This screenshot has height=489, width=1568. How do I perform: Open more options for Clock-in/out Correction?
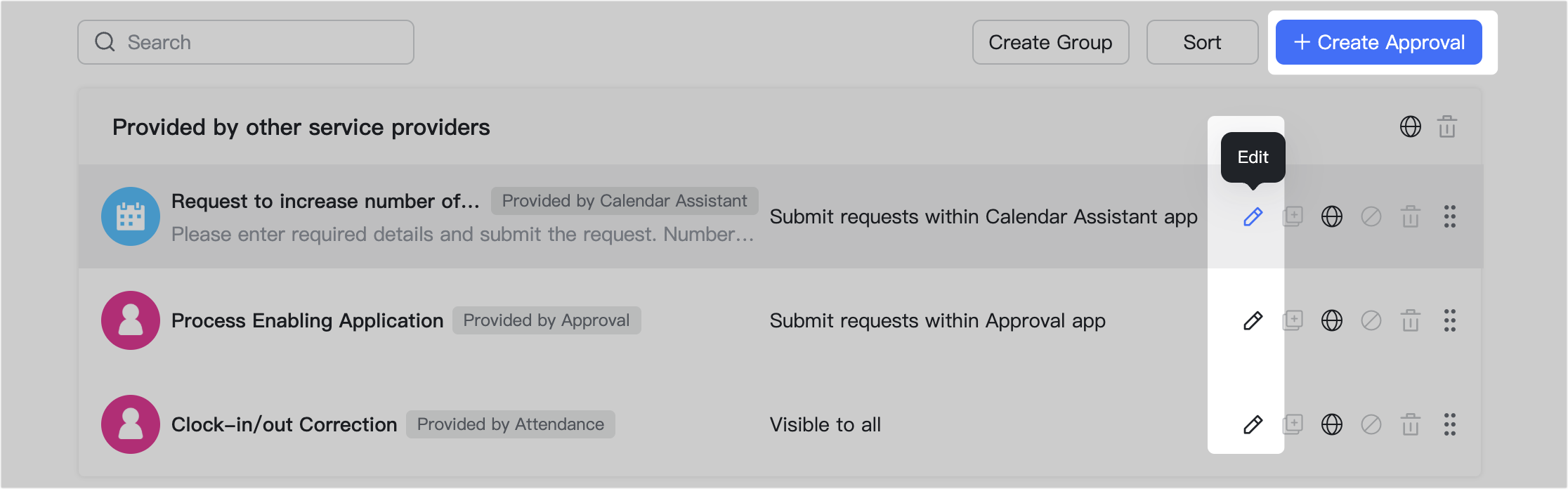(x=1449, y=424)
